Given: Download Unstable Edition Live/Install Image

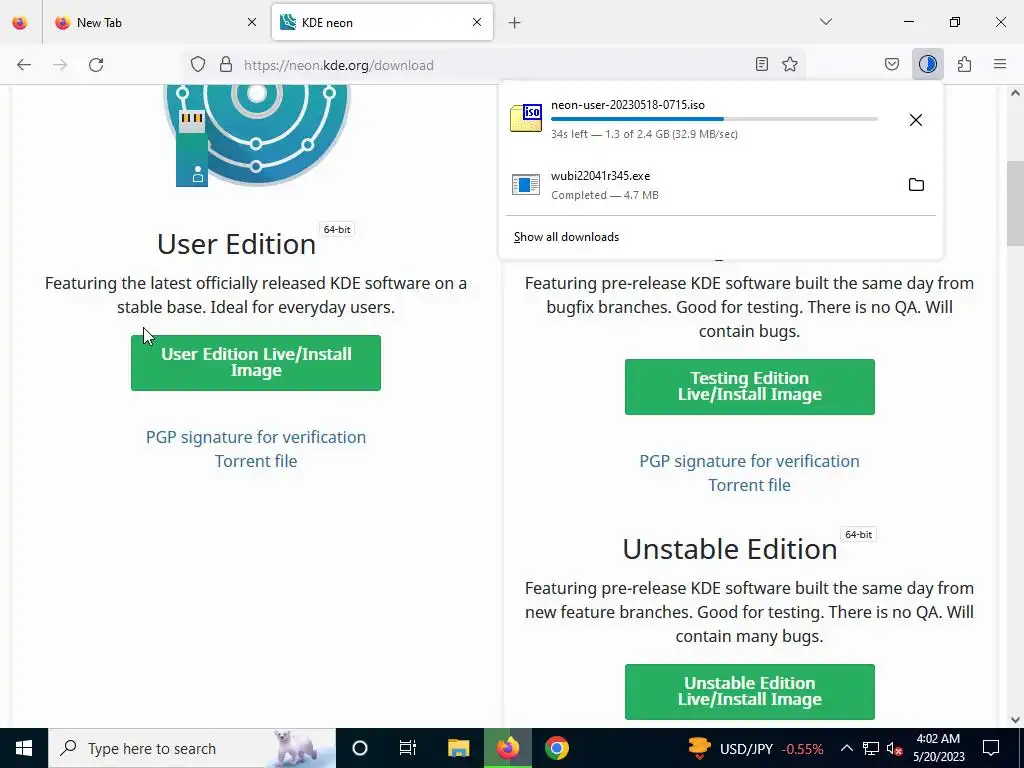Looking at the screenshot, I should [750, 692].
